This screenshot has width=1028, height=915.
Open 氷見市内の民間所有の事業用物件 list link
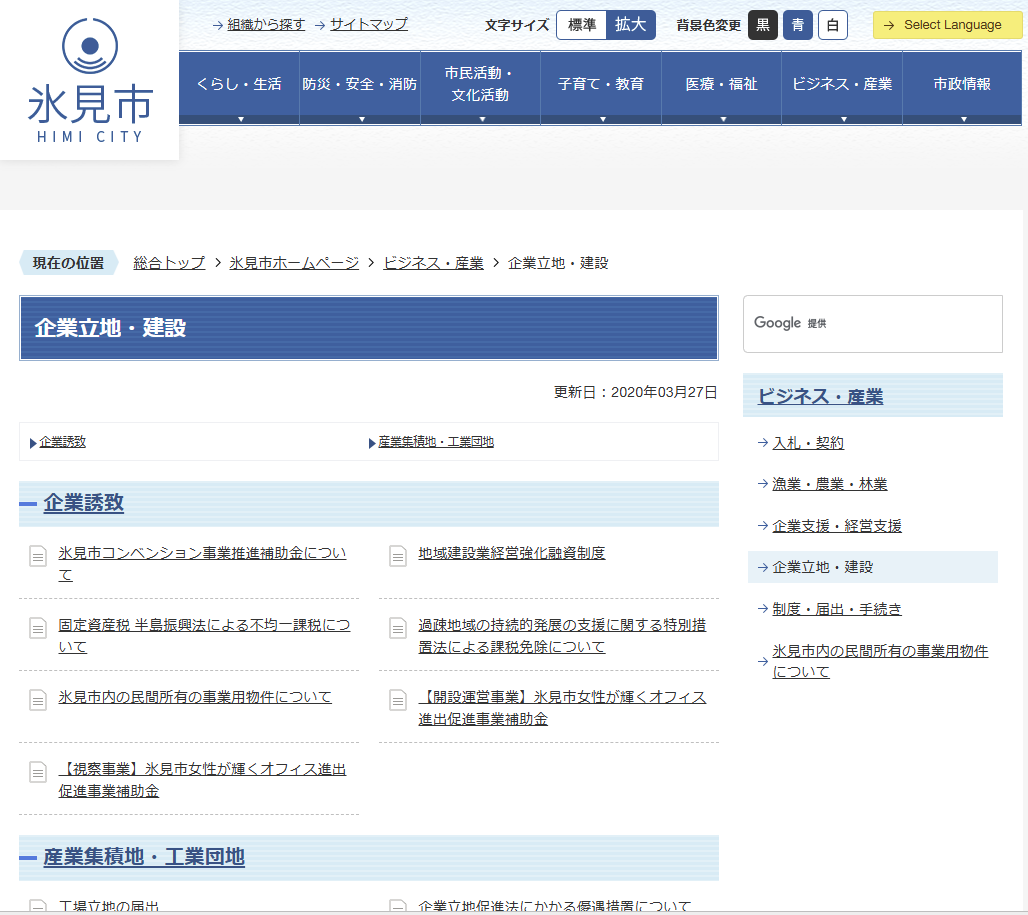pos(195,697)
